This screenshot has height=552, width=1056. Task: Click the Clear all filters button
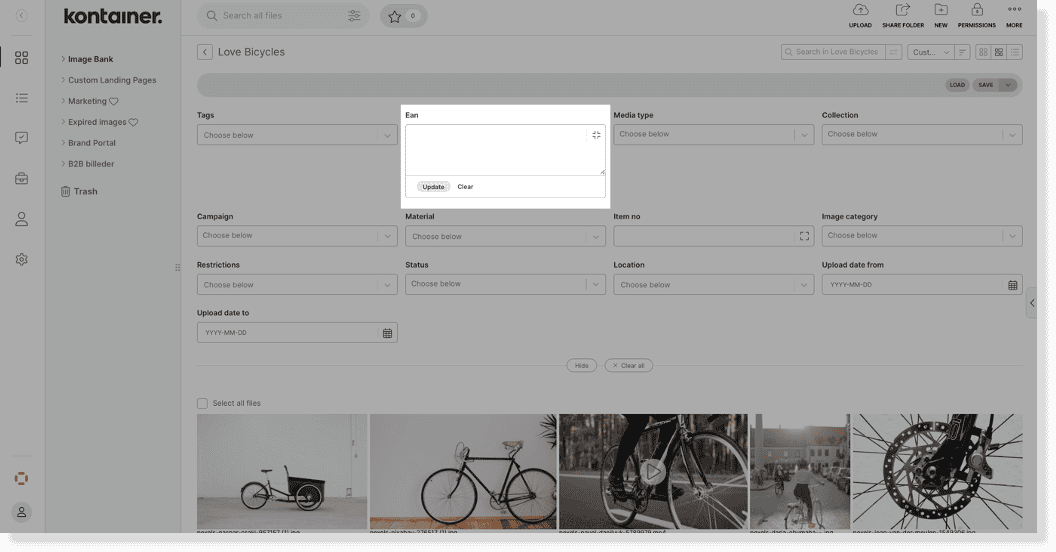tap(629, 366)
